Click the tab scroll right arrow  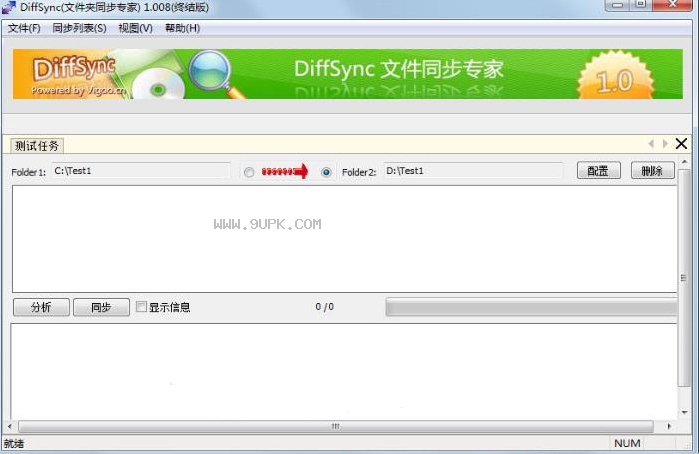coord(665,144)
